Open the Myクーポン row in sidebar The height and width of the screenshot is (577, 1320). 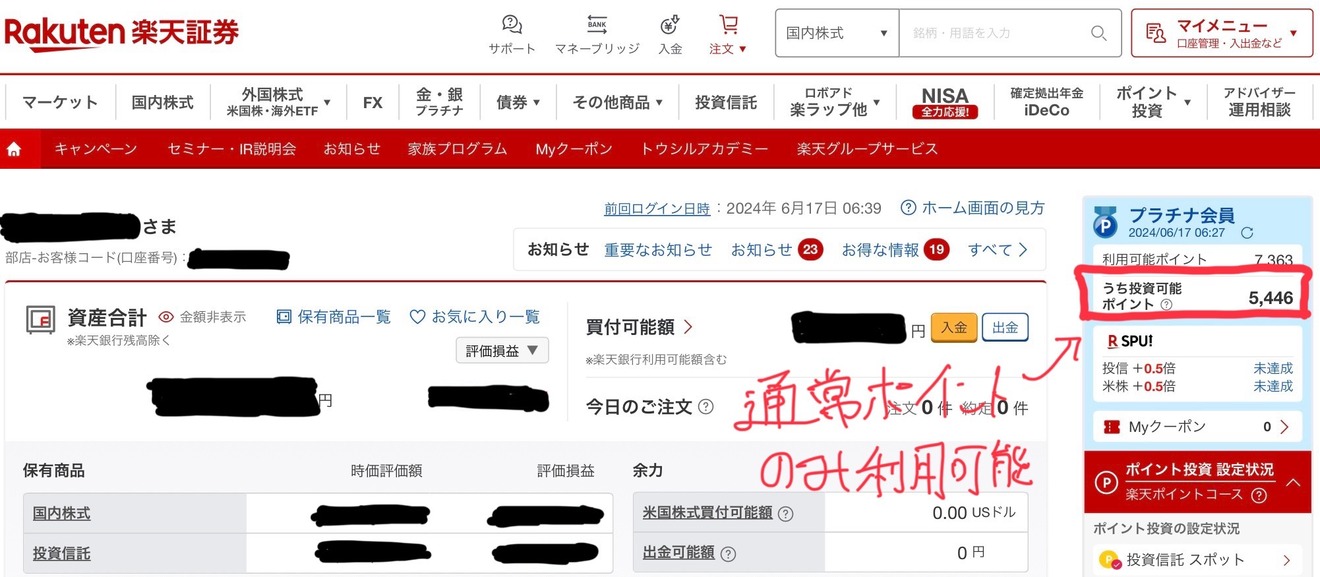(x=1197, y=427)
